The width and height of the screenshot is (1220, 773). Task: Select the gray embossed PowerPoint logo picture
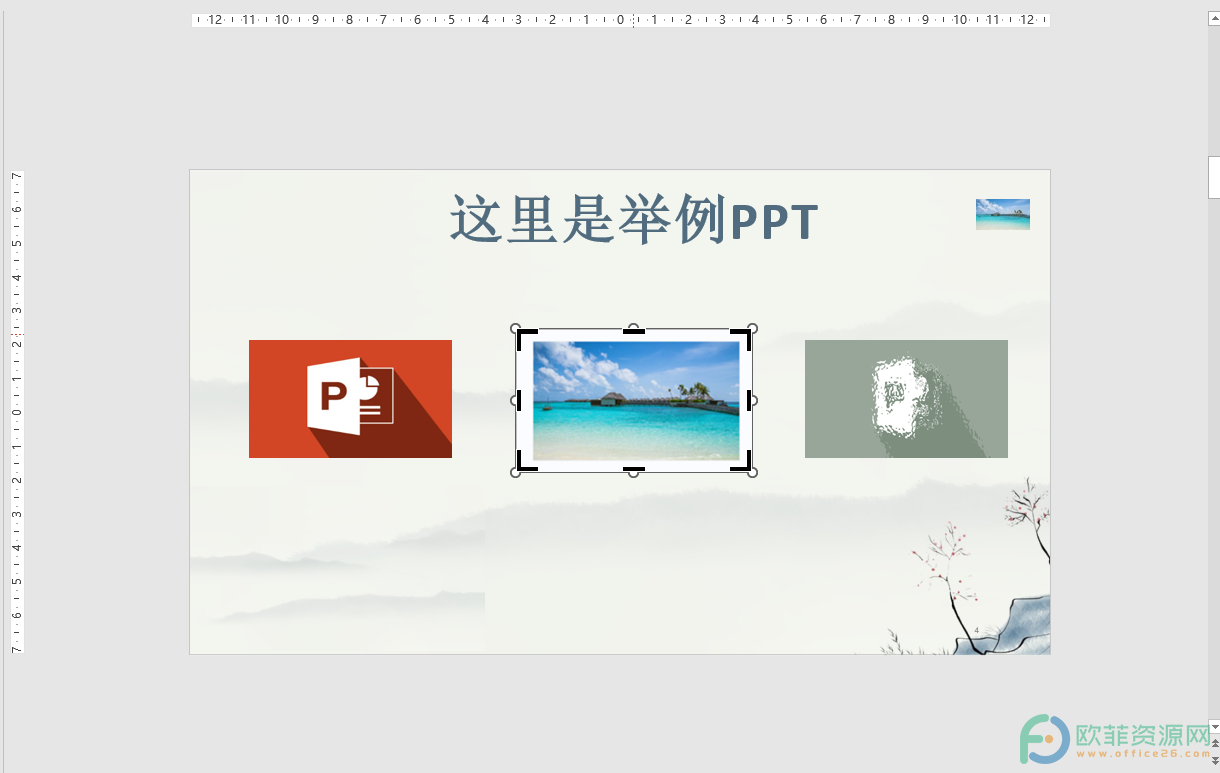pyautogui.click(x=906, y=399)
